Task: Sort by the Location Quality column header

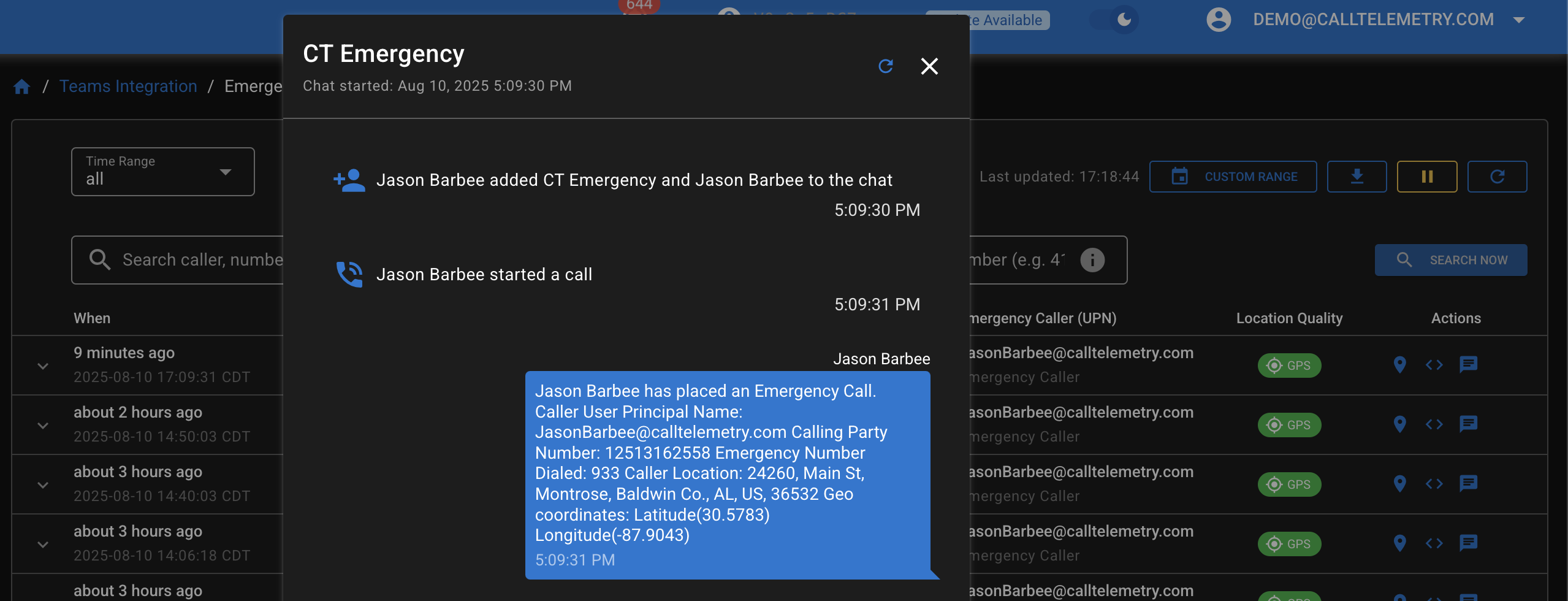Action: click(x=1289, y=318)
